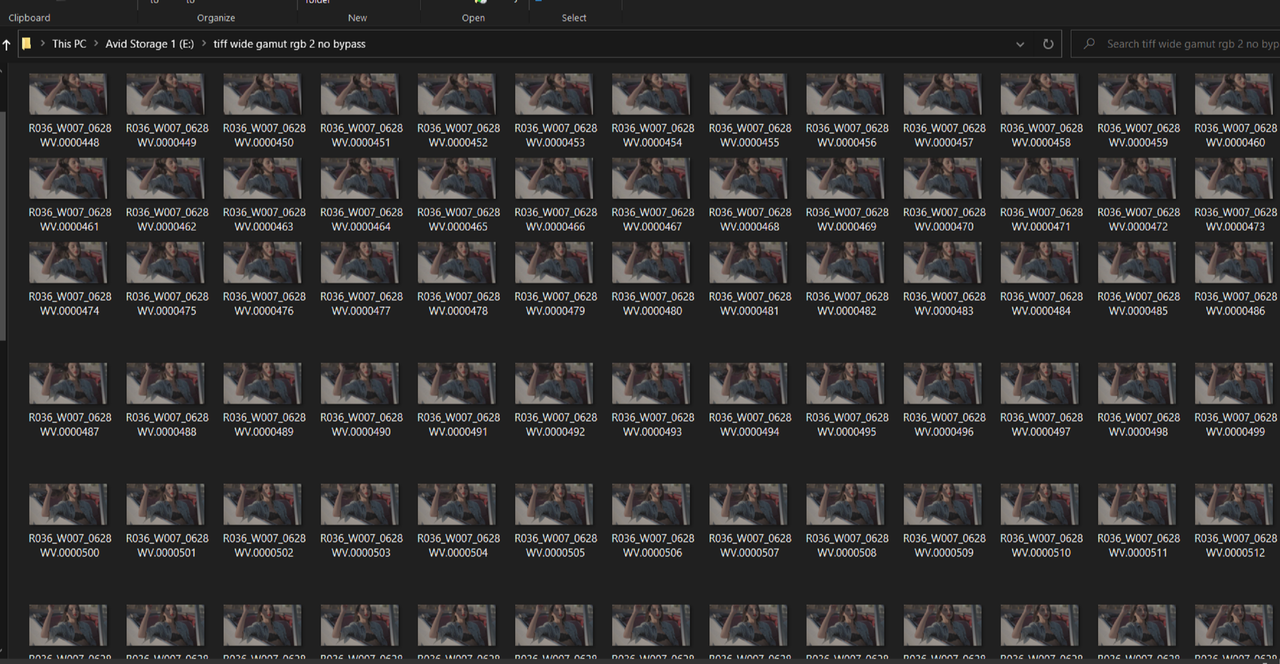Image resolution: width=1280 pixels, height=664 pixels.
Task: Click file name ending WV.0000489
Action: (264, 424)
